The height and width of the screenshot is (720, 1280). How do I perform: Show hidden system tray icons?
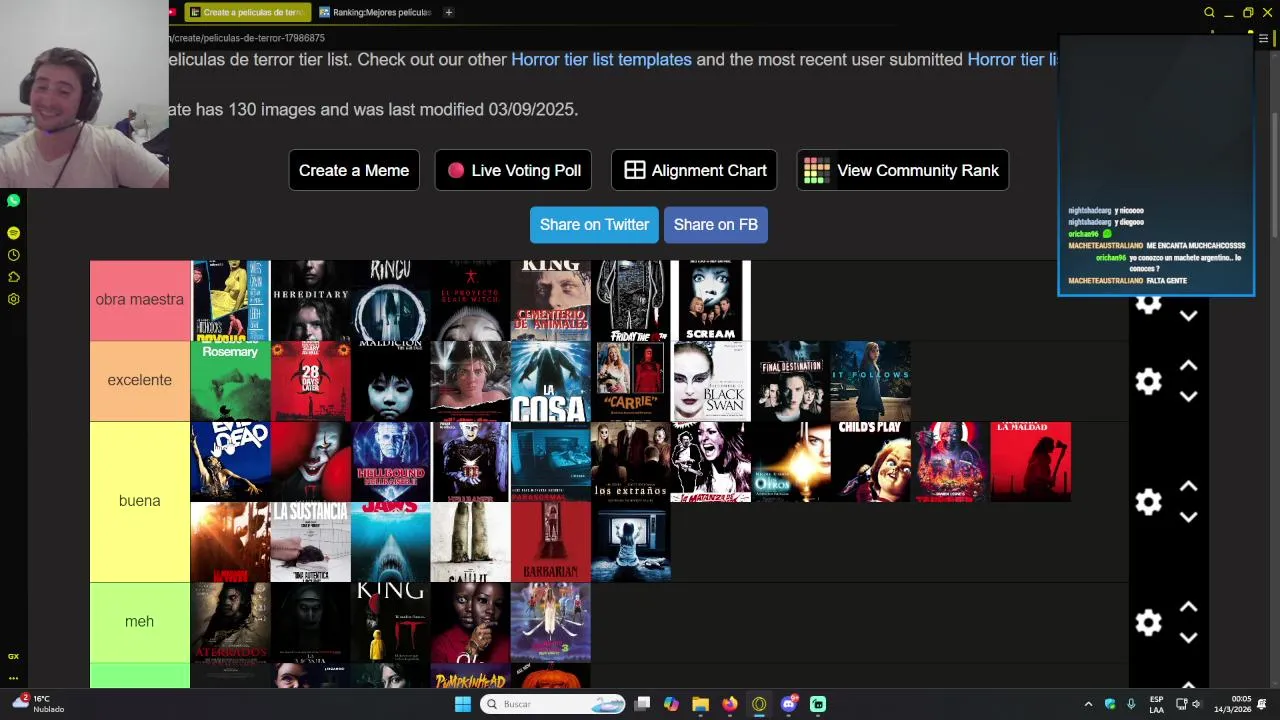[x=1088, y=704]
